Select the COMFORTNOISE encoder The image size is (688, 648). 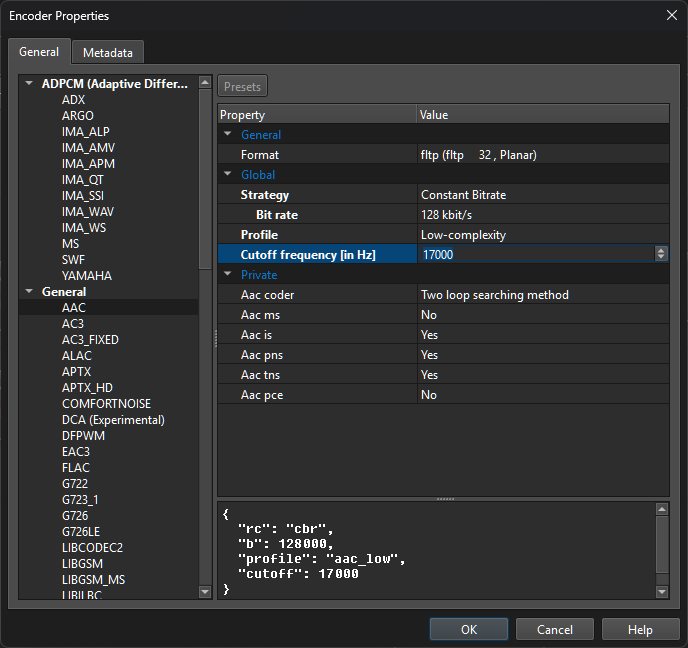coord(107,404)
